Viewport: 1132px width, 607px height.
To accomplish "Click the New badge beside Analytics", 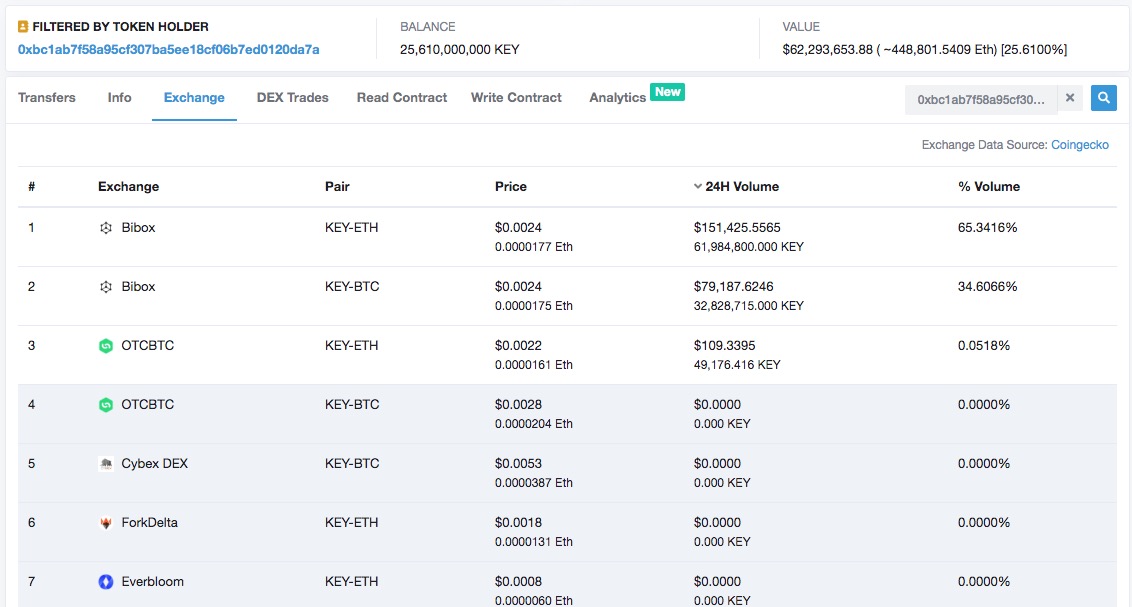I will (x=667, y=92).
